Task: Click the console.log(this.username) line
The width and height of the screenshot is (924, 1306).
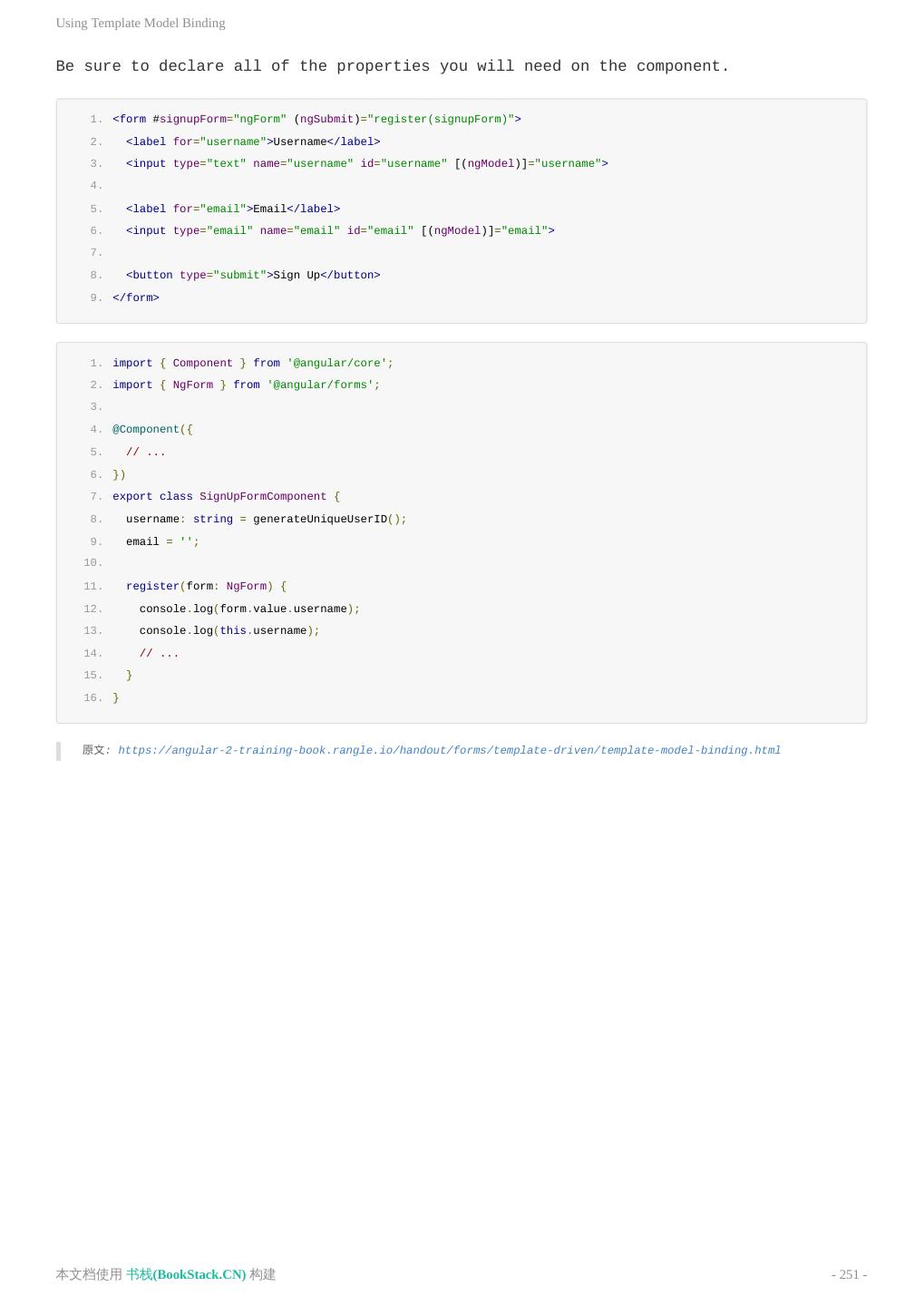Action: 229,631
